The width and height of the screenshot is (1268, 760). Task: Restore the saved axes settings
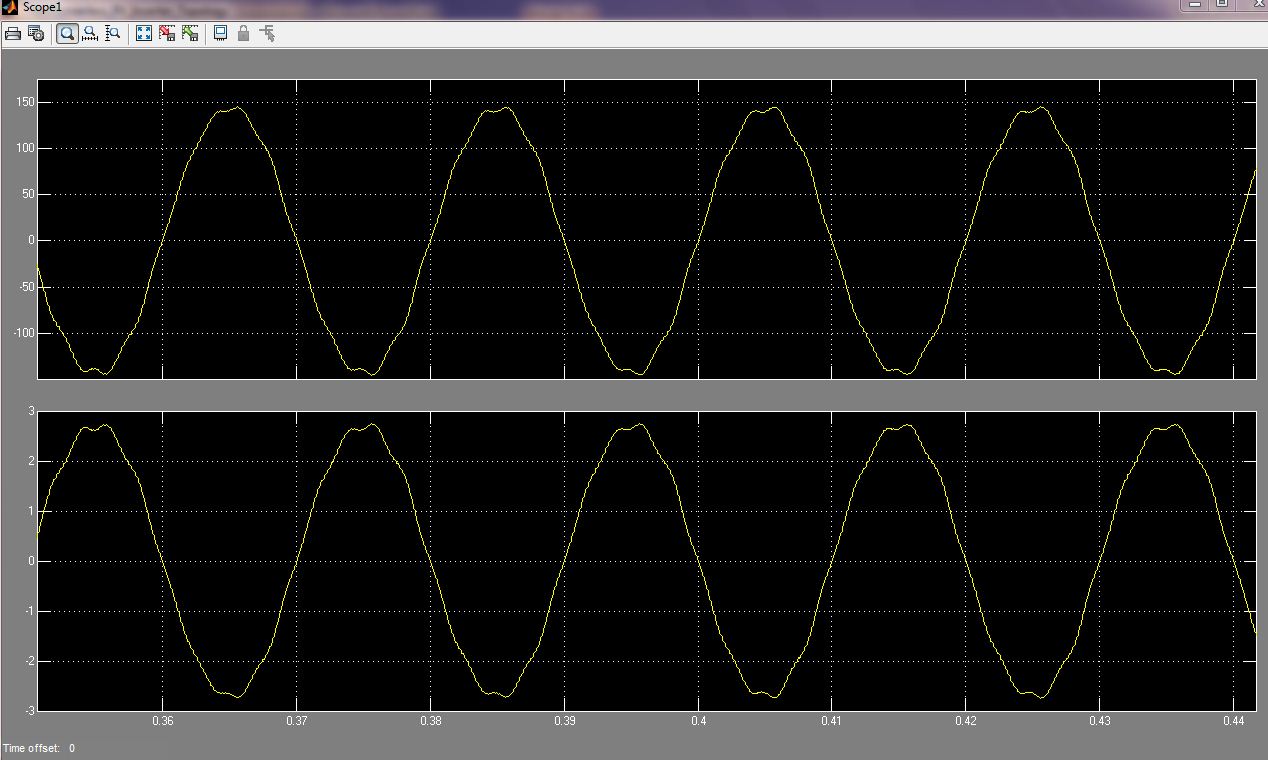coord(190,34)
